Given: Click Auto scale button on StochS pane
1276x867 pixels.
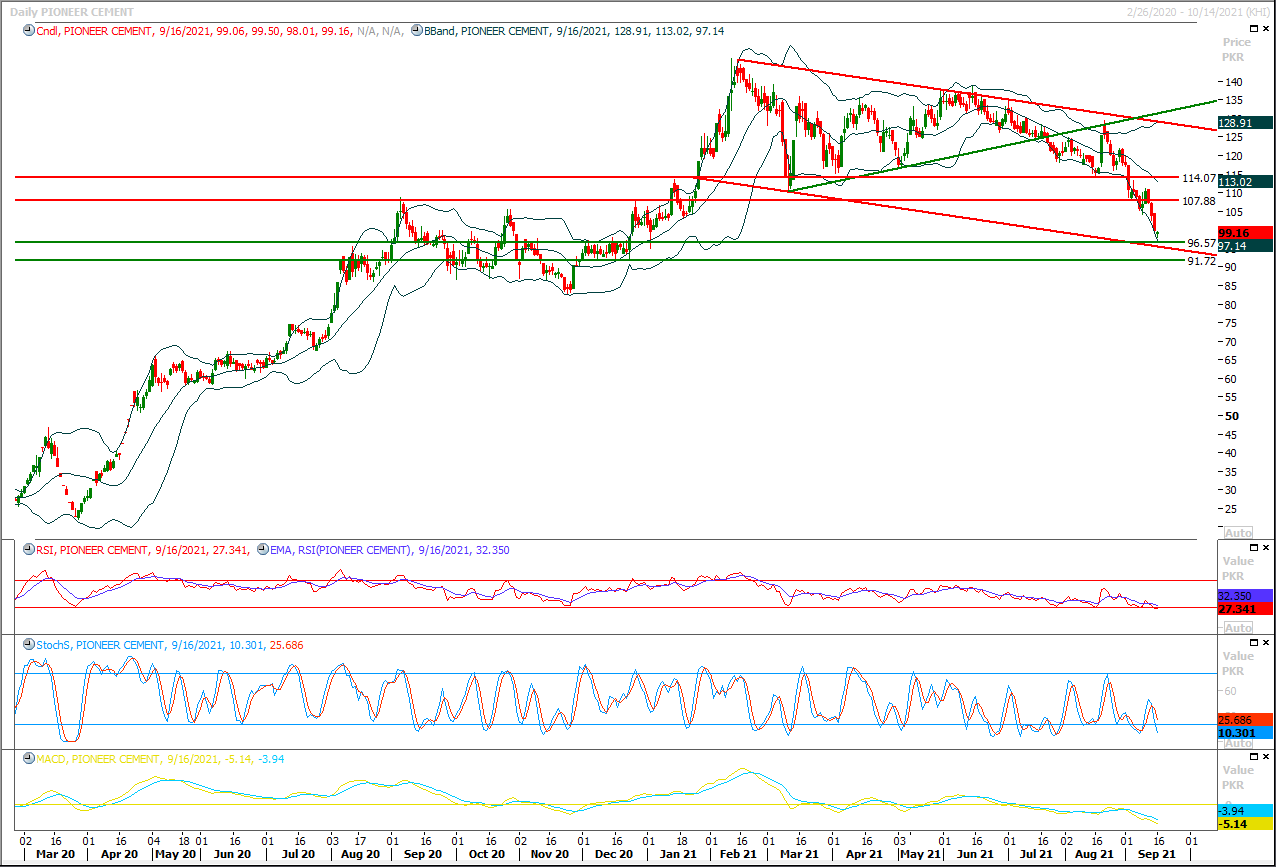Looking at the screenshot, I should [x=1237, y=743].
